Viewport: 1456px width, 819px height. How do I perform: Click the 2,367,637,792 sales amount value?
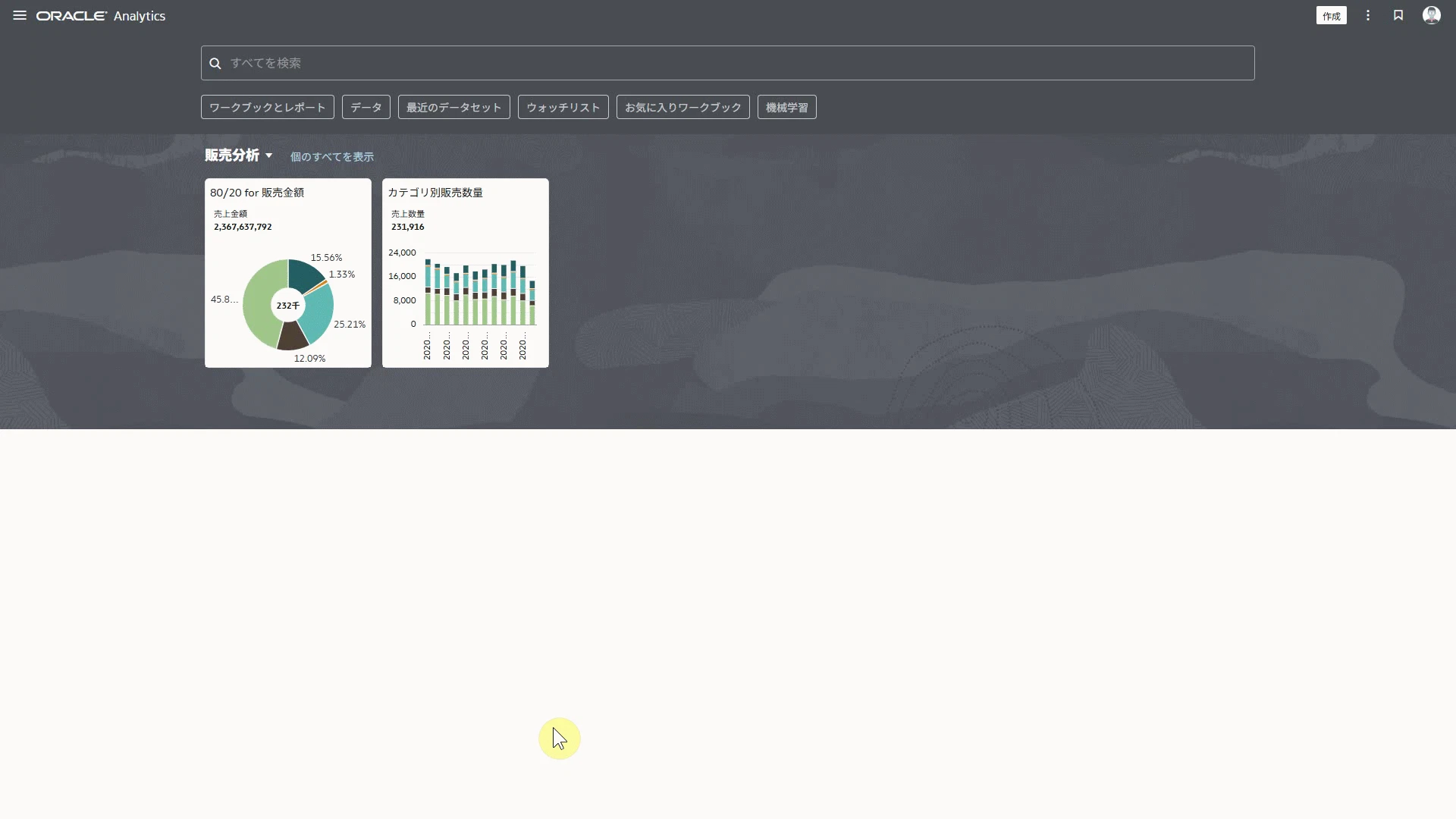pos(243,227)
